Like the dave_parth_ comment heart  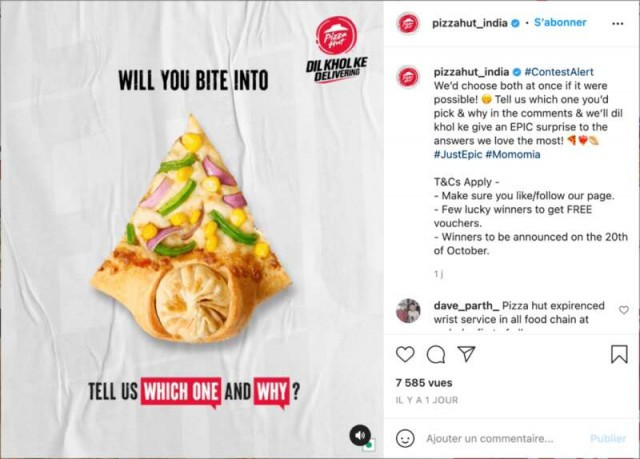click(624, 310)
